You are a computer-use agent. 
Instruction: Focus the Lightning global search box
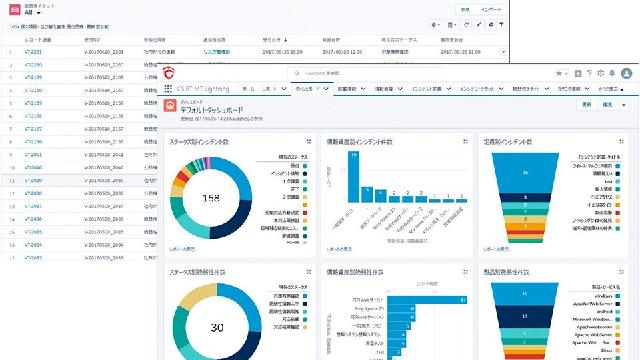(x=365, y=73)
